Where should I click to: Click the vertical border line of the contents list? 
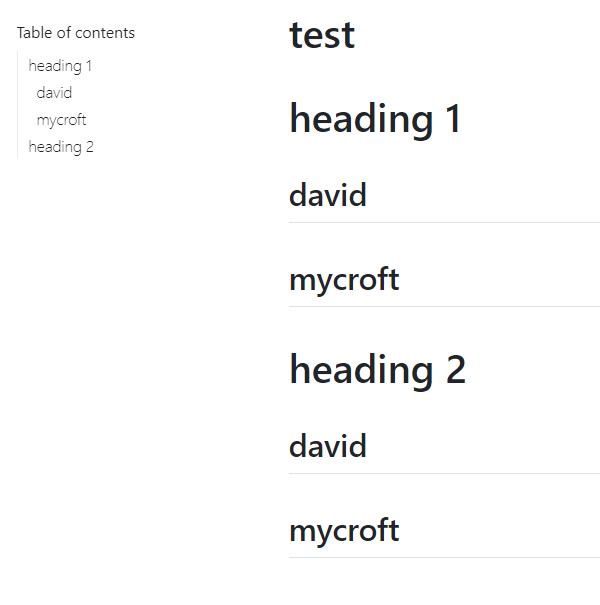[x=17, y=105]
